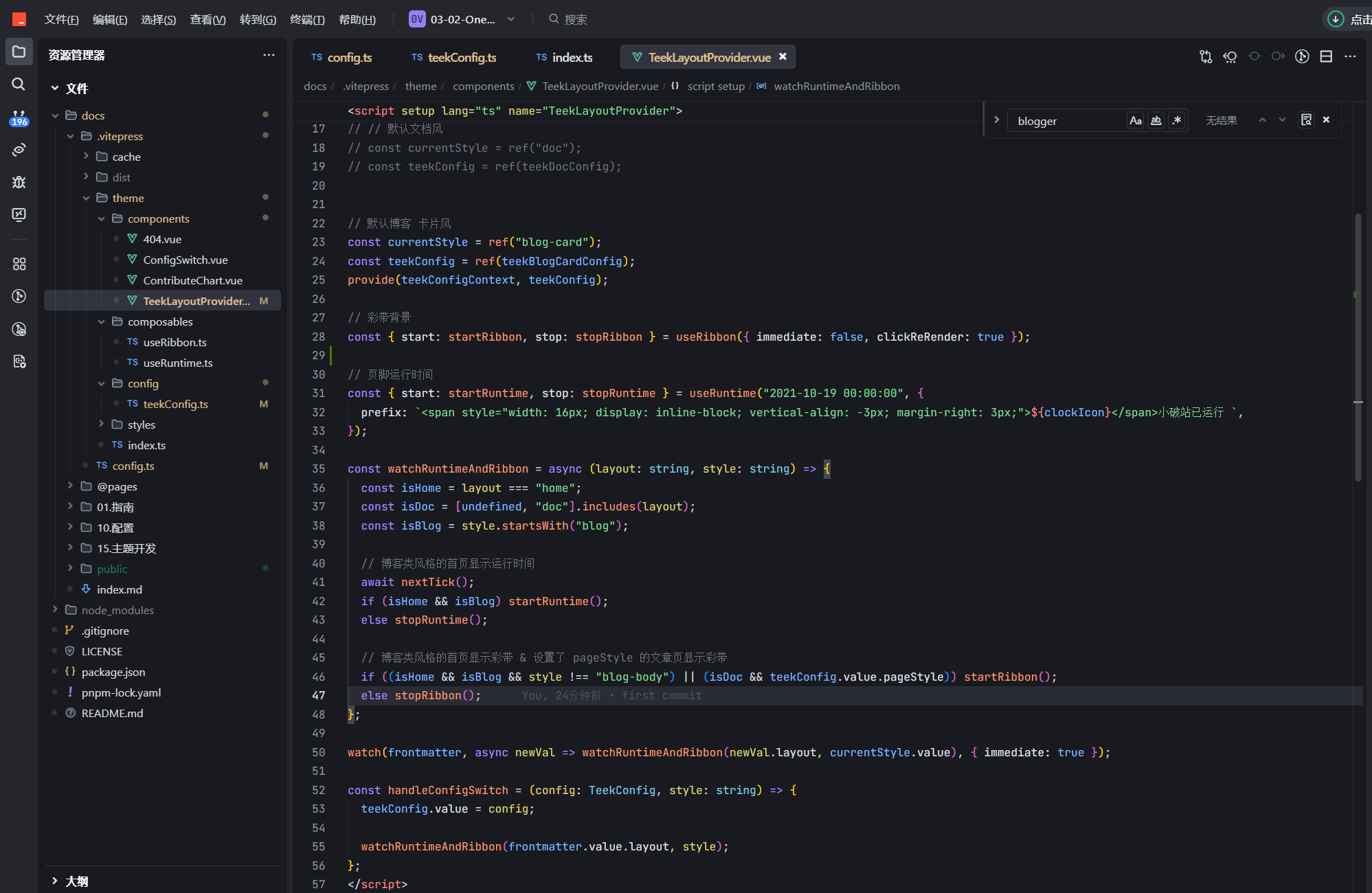Open the eye-shaped activity bar icon
This screenshot has height=893, width=1372.
19,149
